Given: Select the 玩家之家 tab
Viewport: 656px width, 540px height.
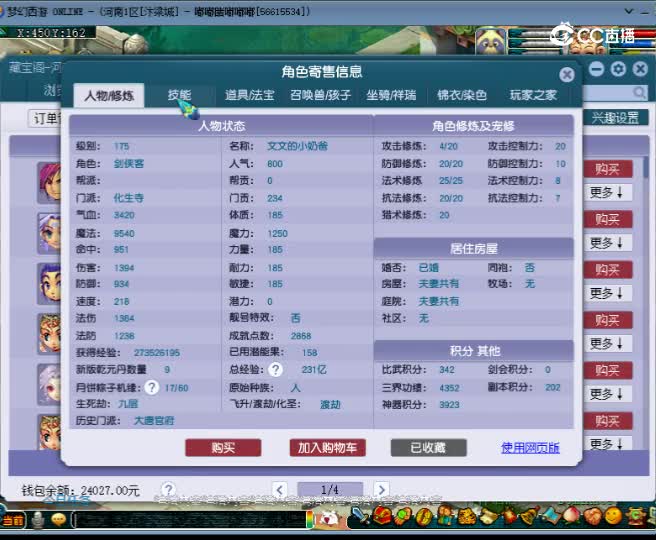Looking at the screenshot, I should pos(533,95).
